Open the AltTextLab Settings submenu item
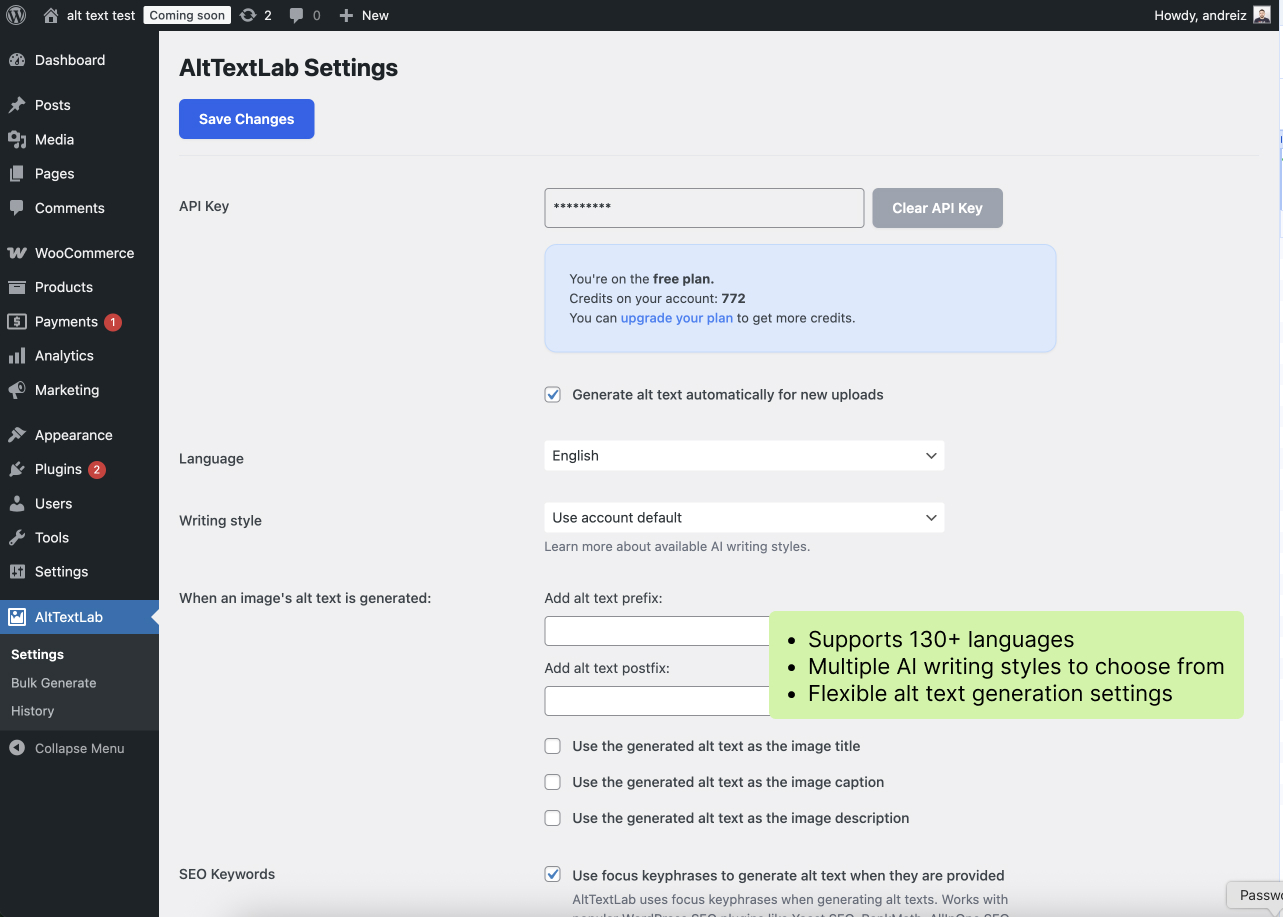 (38, 654)
